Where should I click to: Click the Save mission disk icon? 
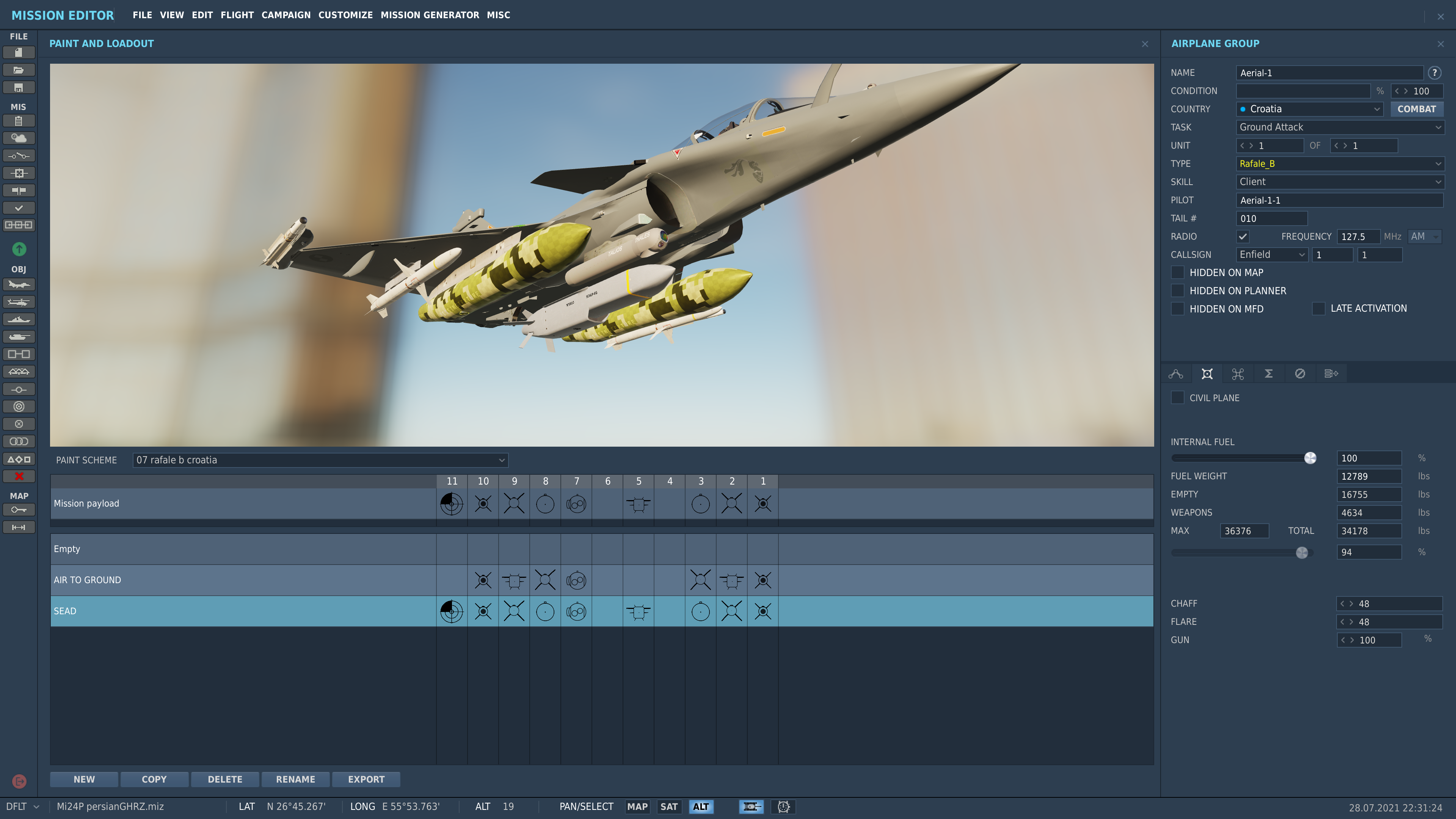coord(19,88)
